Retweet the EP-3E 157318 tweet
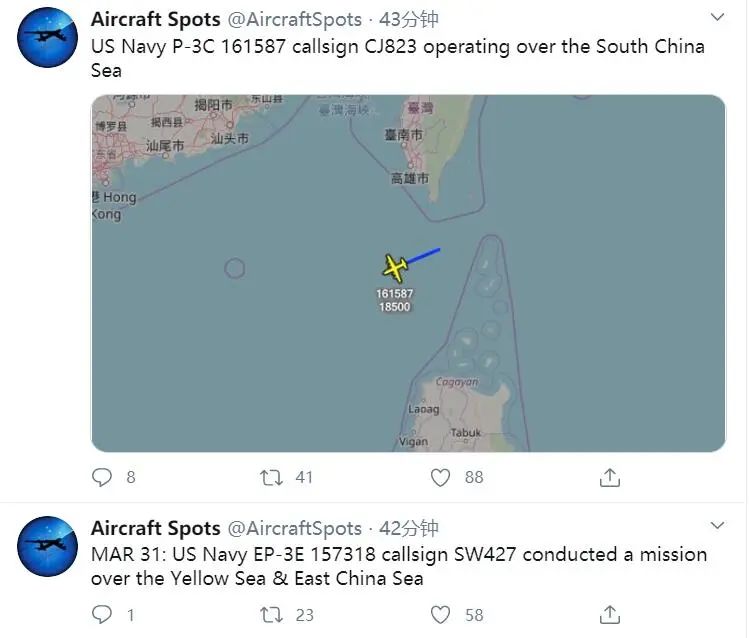The image size is (750, 638). [272, 614]
